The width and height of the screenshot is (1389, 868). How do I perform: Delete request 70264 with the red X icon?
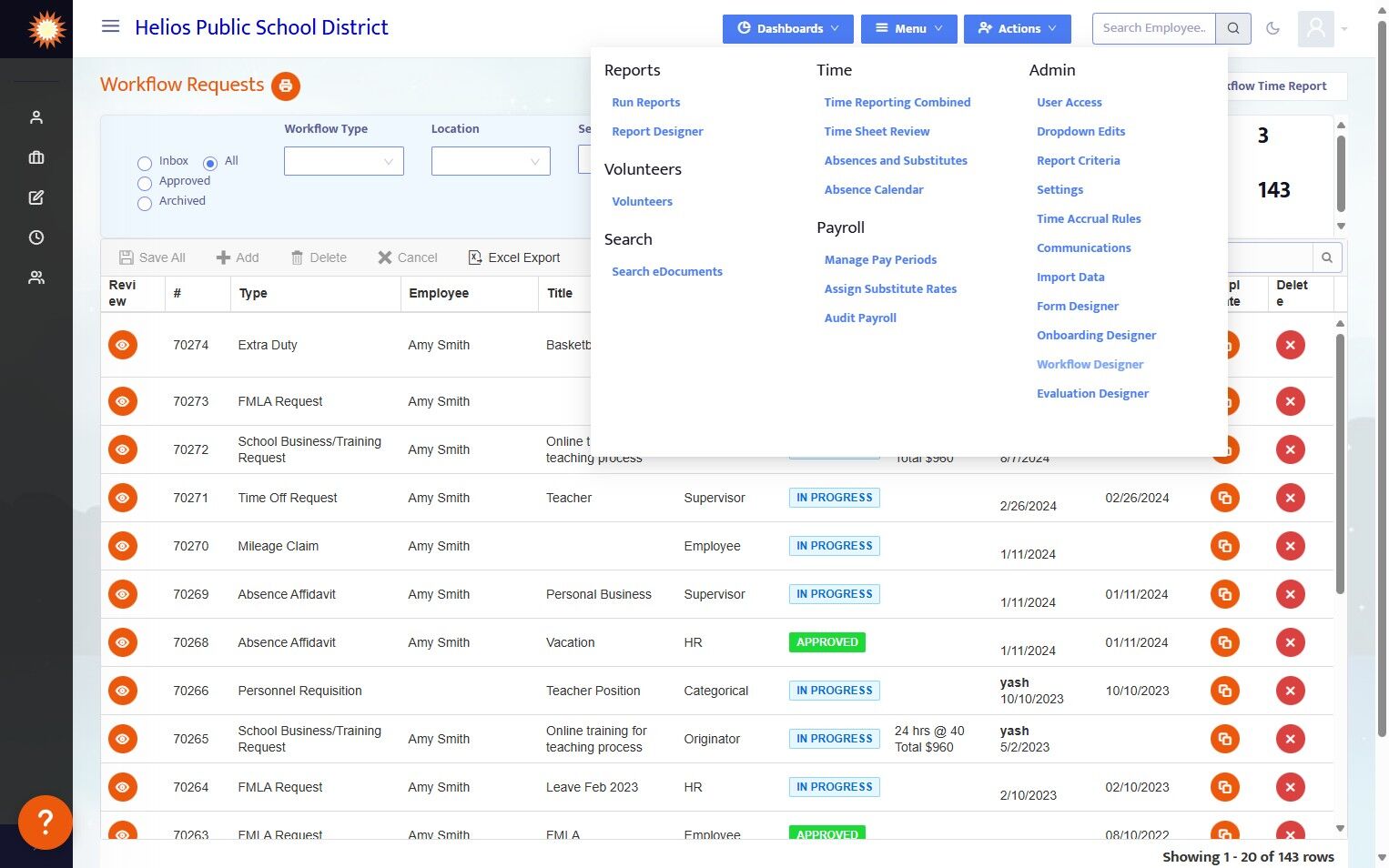click(1291, 787)
